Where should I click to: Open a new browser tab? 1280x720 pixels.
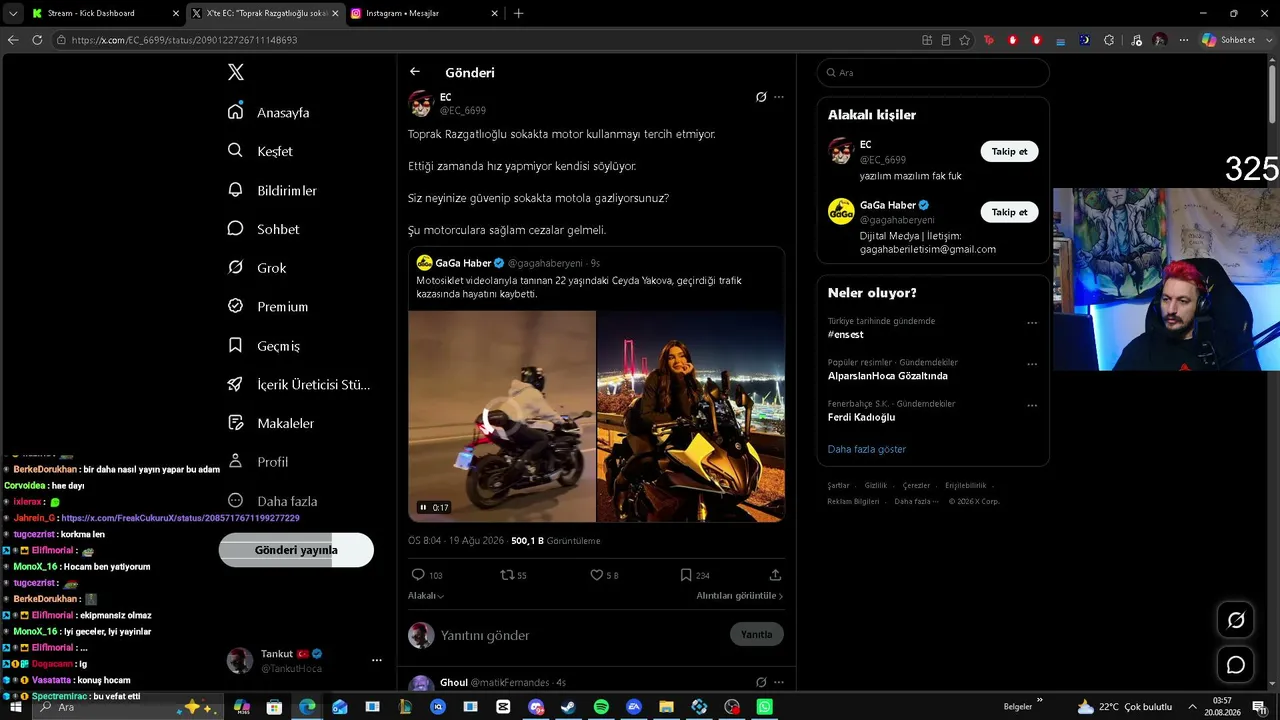[518, 13]
